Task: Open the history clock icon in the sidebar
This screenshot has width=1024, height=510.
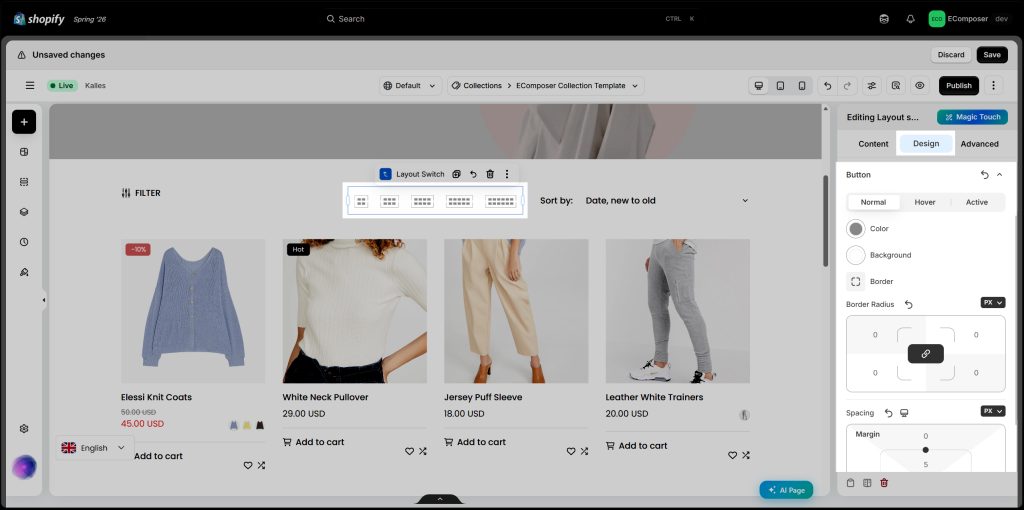Action: 24,242
